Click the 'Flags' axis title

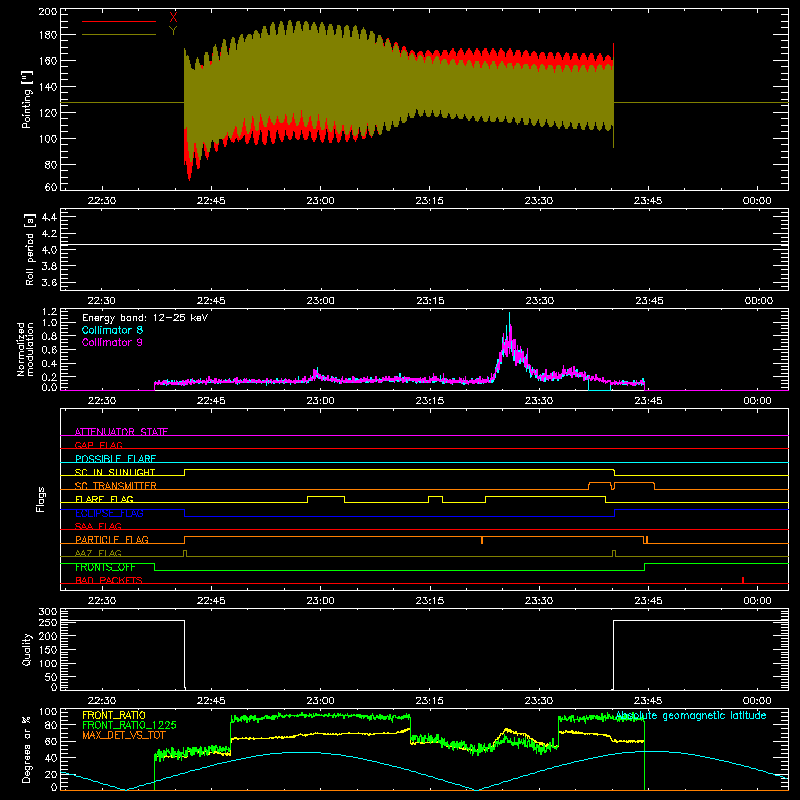pyautogui.click(x=41, y=499)
